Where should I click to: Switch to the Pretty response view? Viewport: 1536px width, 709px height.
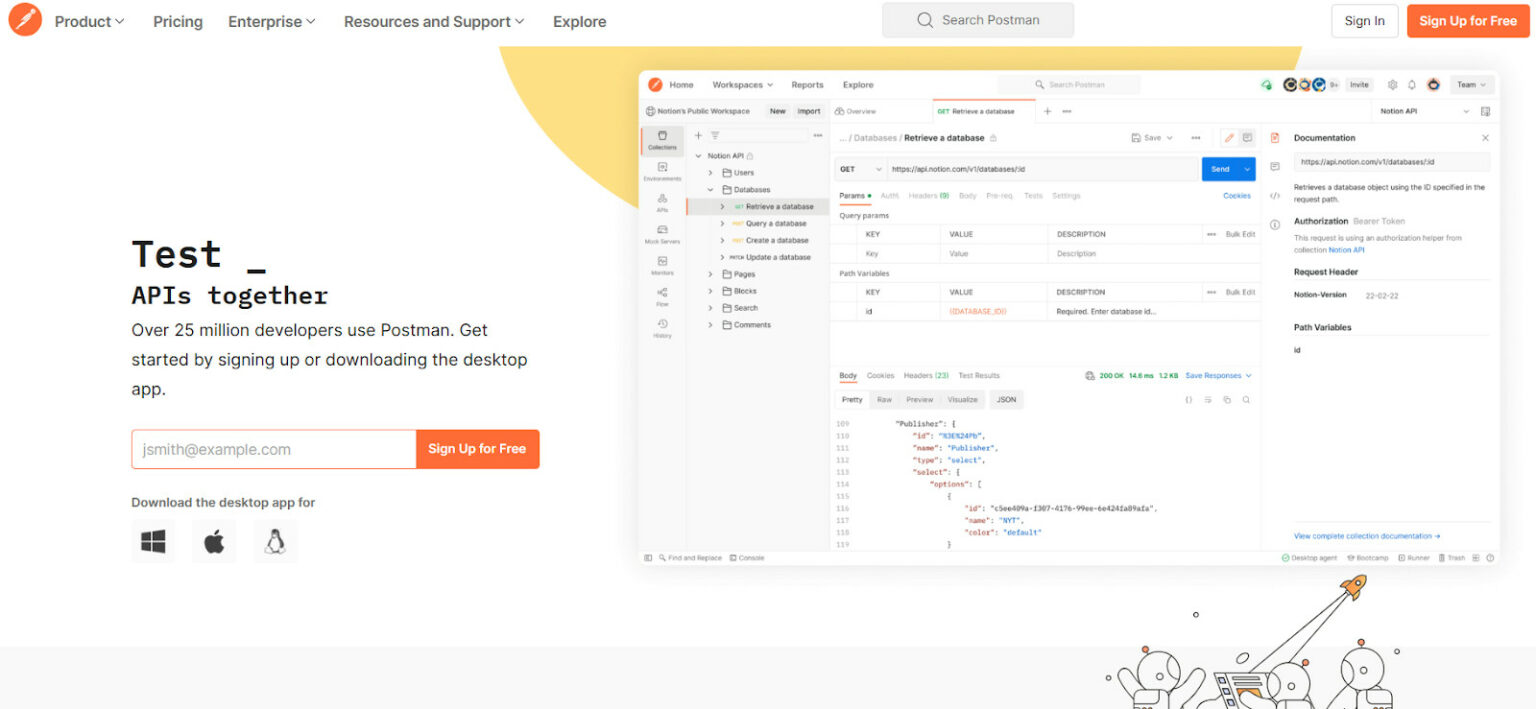pos(851,399)
